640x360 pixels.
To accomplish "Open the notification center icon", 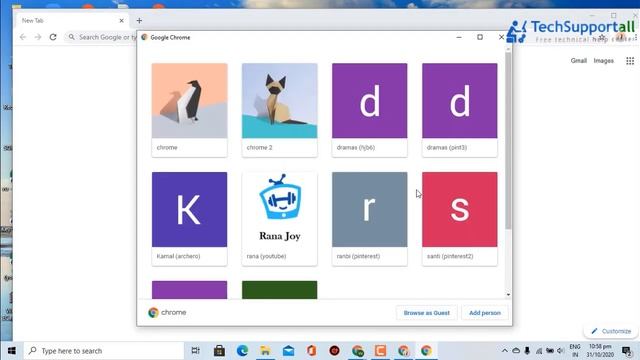I will pos(627,351).
